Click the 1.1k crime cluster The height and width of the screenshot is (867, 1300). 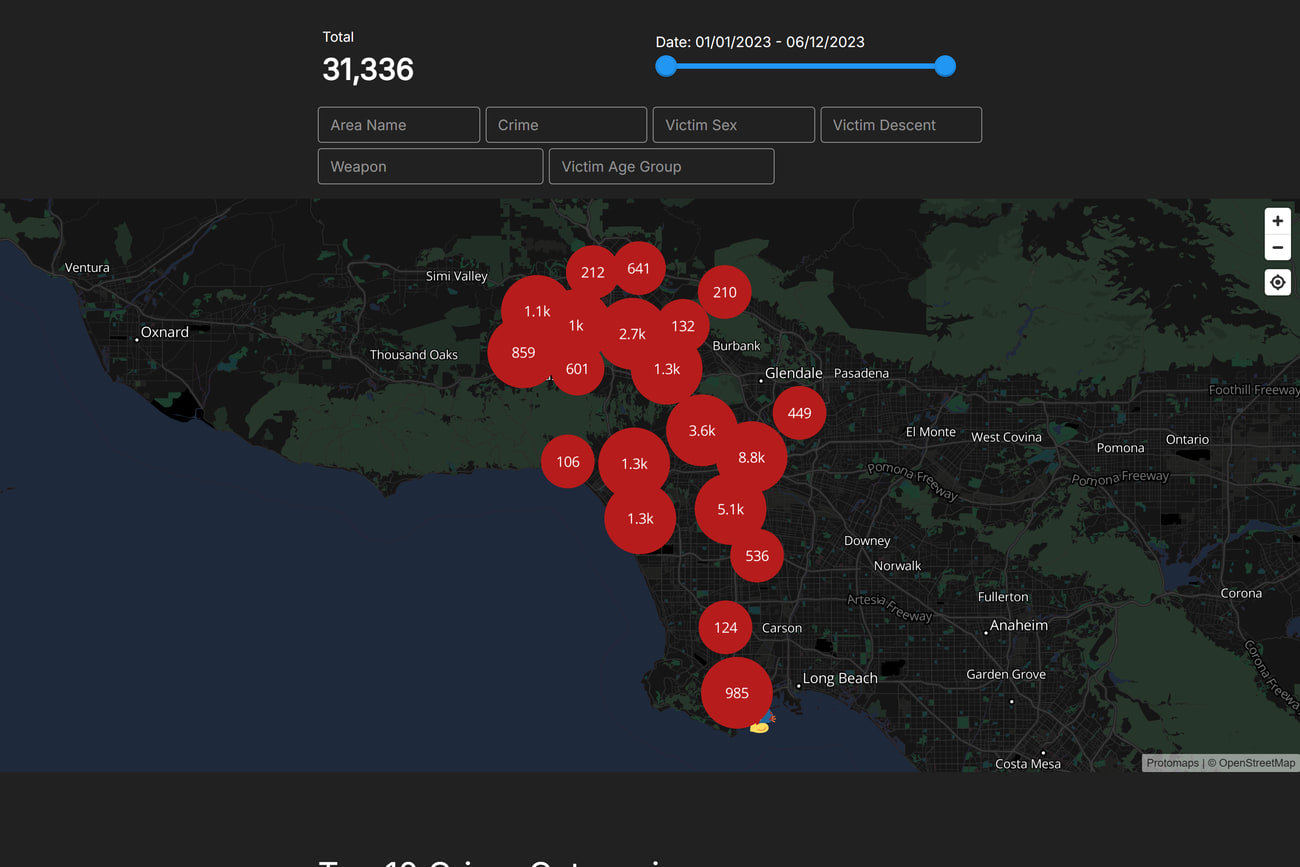pos(537,311)
